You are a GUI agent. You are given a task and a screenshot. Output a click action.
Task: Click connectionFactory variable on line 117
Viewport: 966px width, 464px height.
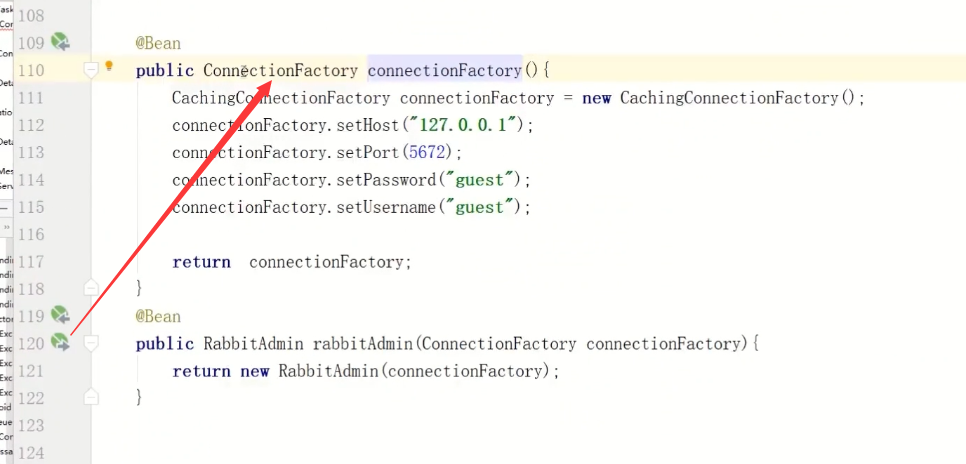coord(326,262)
